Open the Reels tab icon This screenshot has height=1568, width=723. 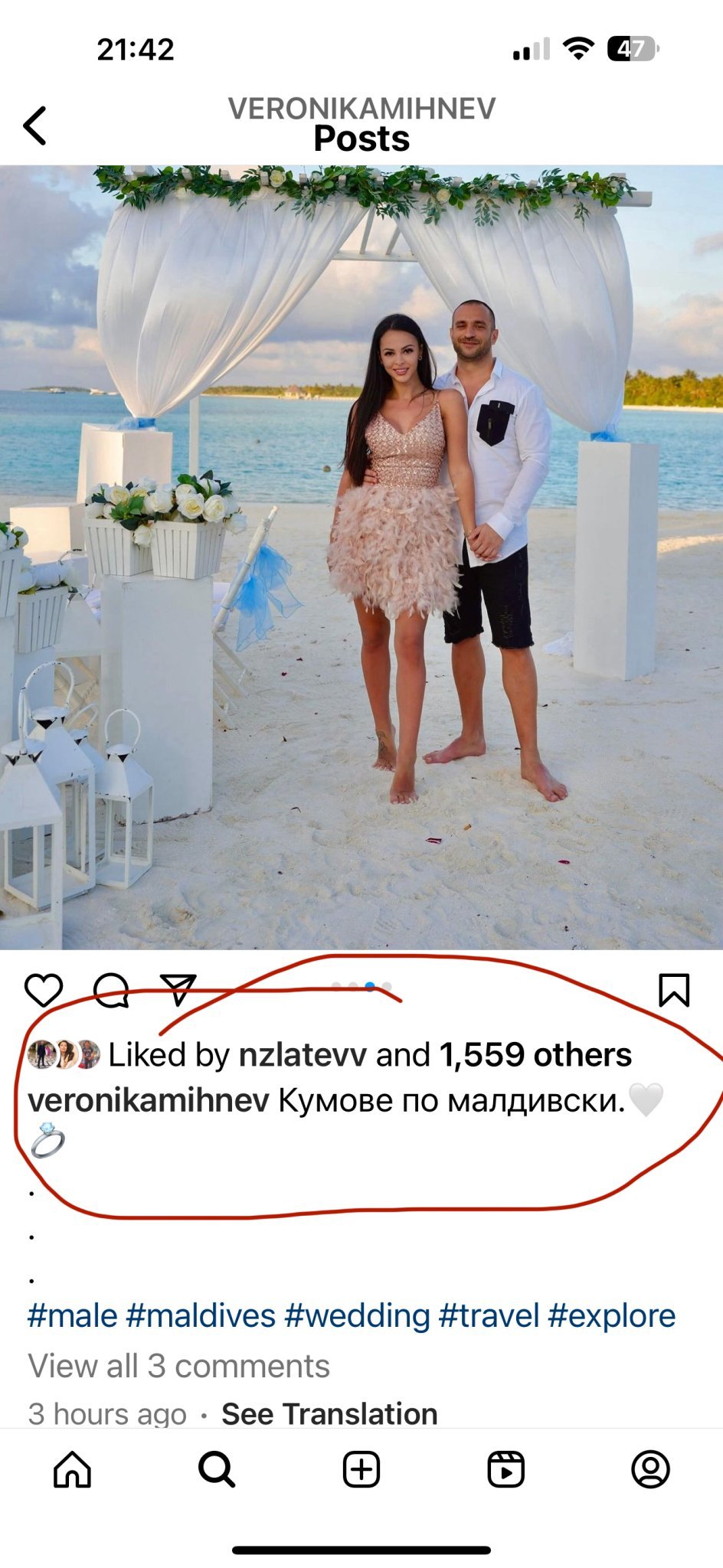(x=506, y=1469)
